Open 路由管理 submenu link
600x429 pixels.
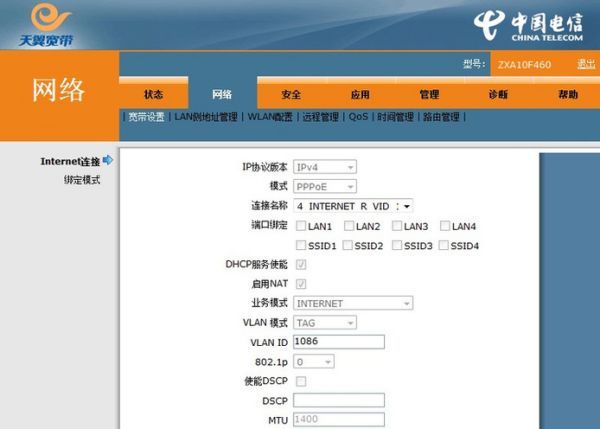point(441,117)
